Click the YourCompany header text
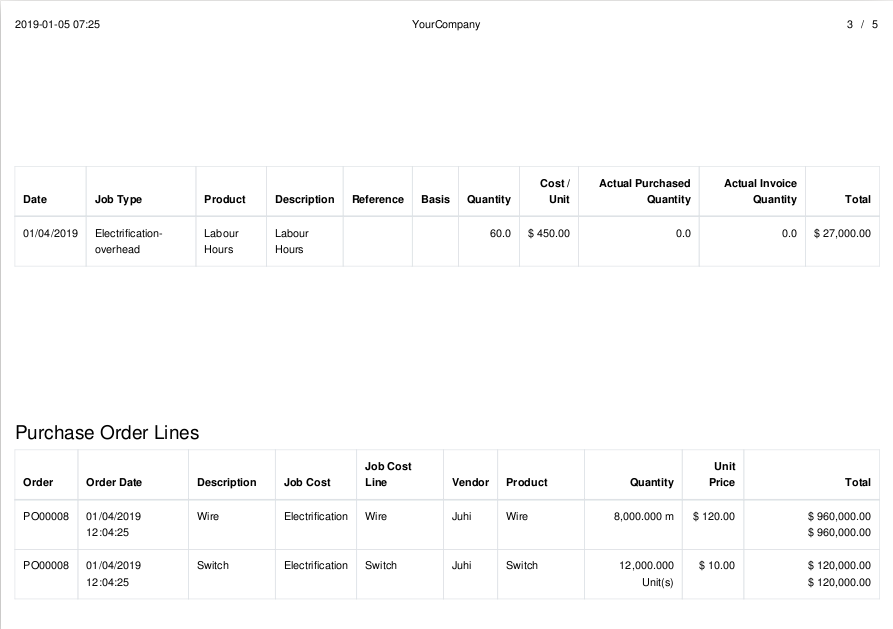This screenshot has height=629, width=893. point(446,24)
